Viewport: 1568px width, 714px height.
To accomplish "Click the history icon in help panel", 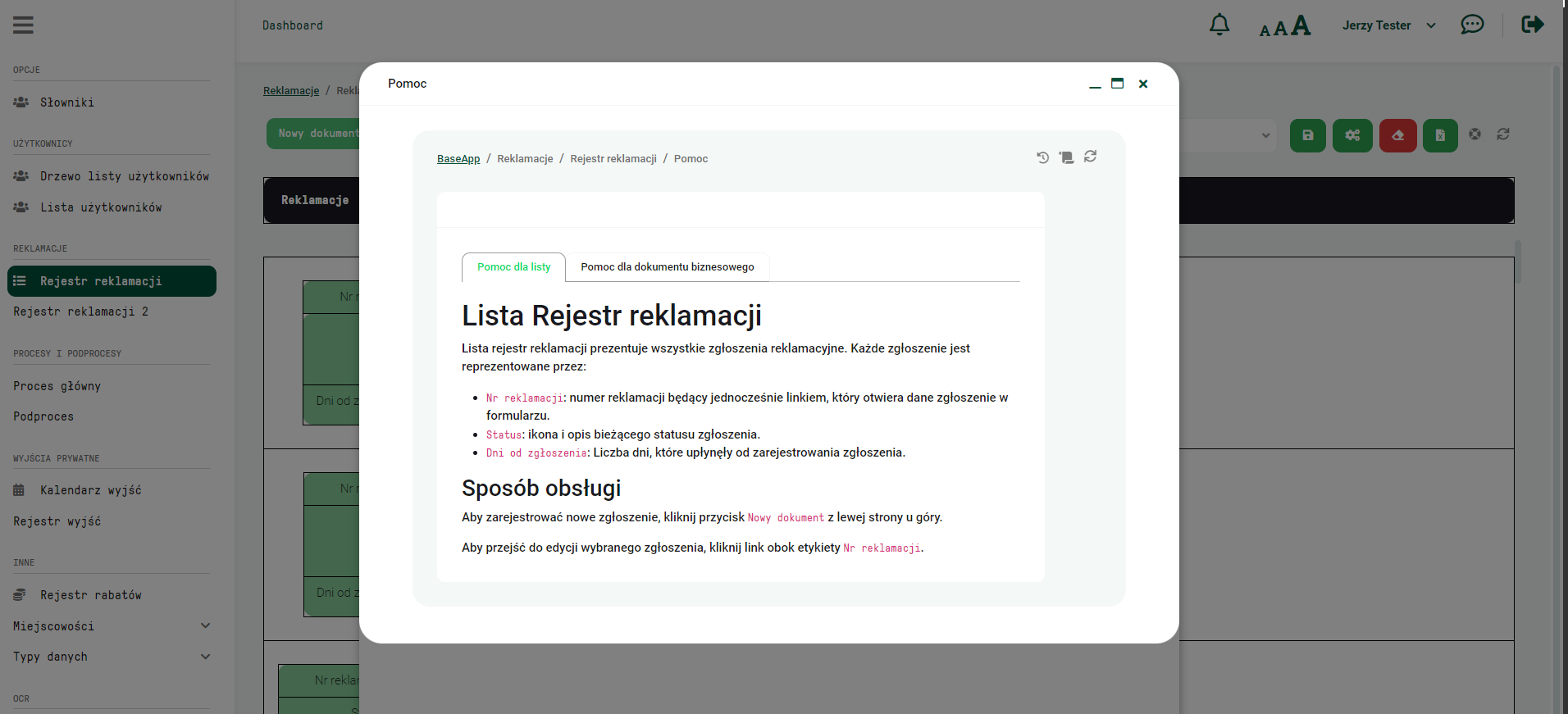I will tap(1042, 157).
